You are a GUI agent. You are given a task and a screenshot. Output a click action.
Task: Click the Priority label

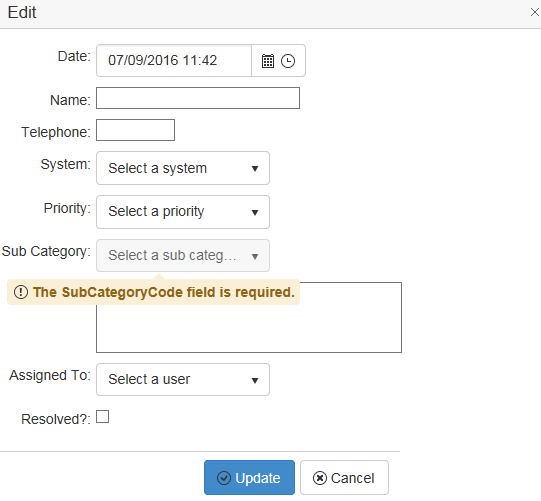coord(67,208)
